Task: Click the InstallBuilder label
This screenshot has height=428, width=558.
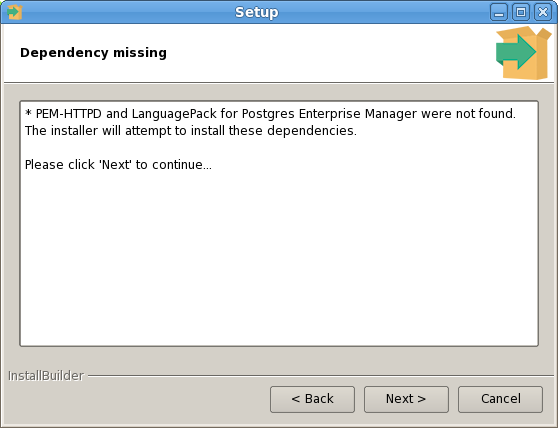Action: pyautogui.click(x=46, y=376)
